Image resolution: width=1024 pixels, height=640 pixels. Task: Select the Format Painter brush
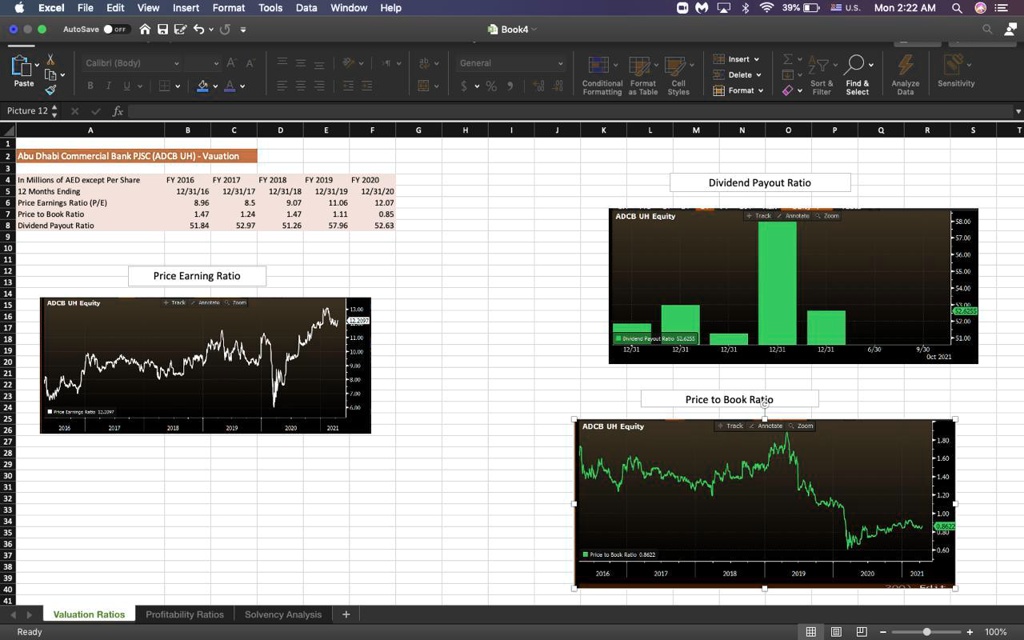coord(50,89)
